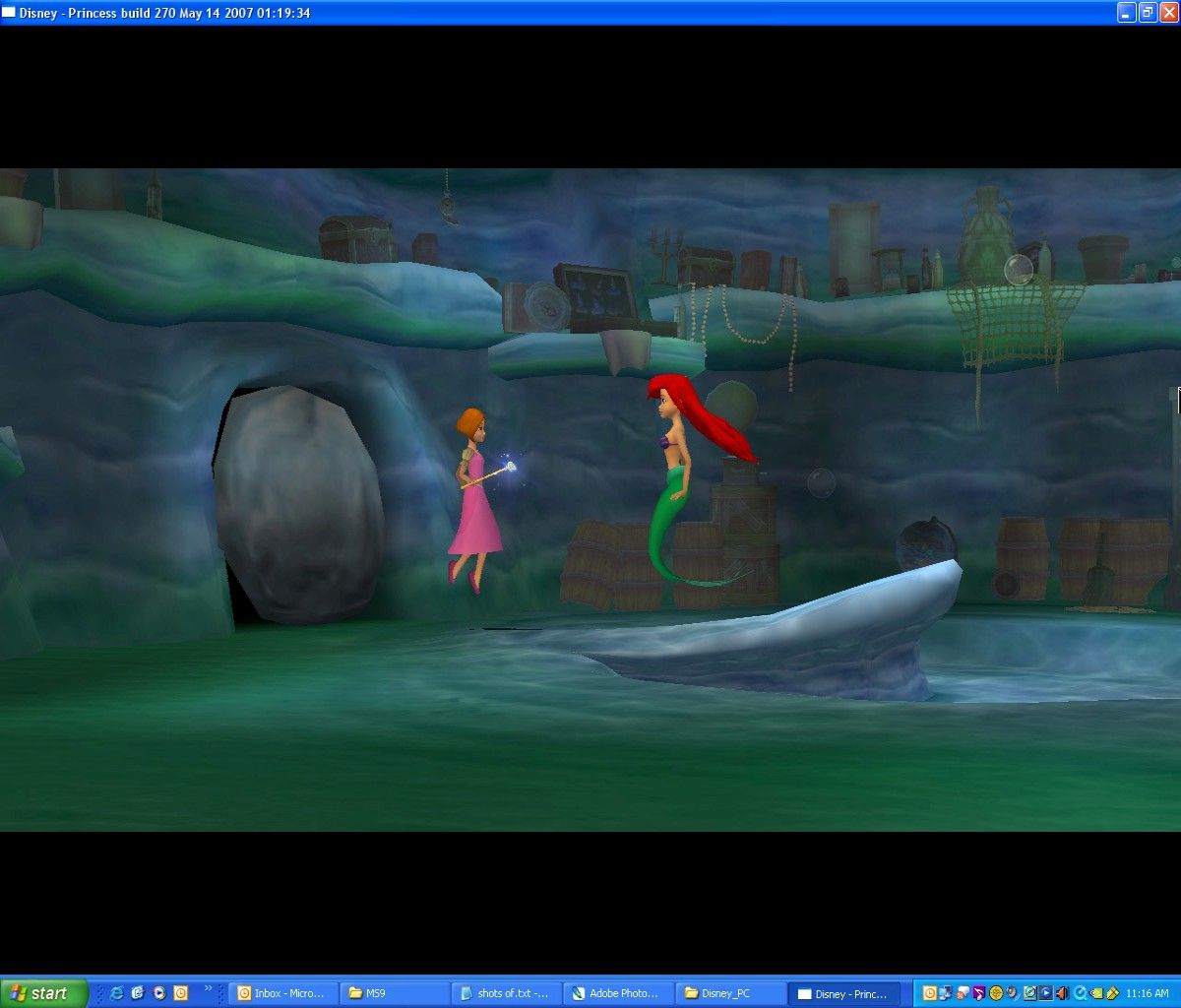Click the fairy girl in pink dress
This screenshot has width=1181, height=1008.
pyautogui.click(x=478, y=500)
